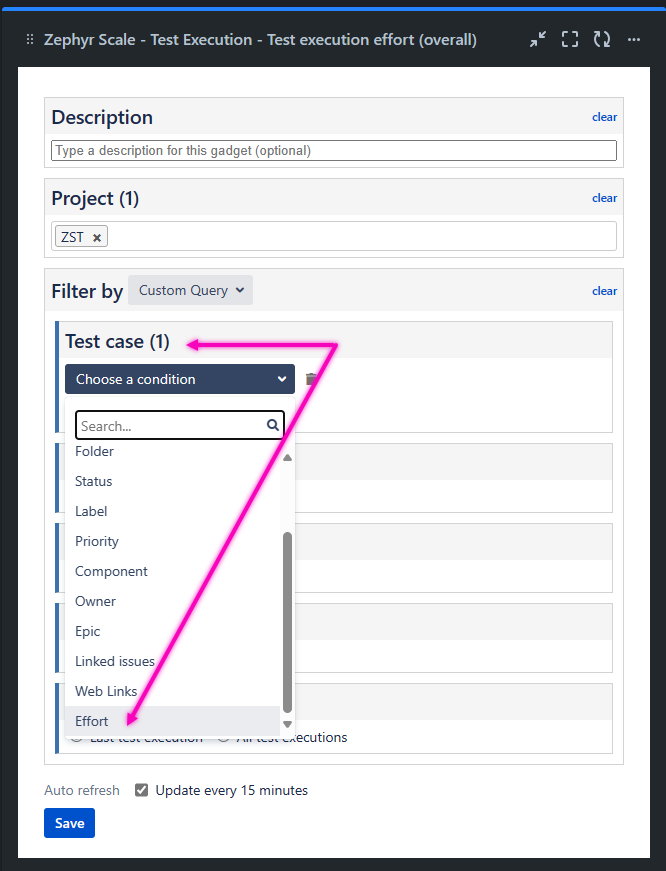The width and height of the screenshot is (666, 871).
Task: Clear the Project selection via clear link
Action: 604,198
